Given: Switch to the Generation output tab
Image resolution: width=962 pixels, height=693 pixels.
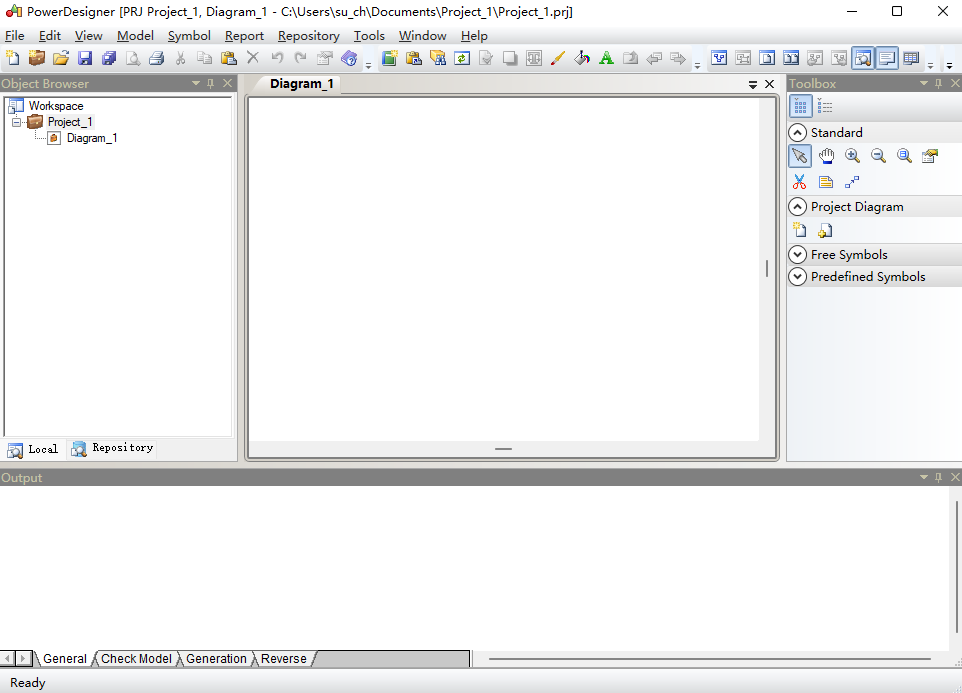Looking at the screenshot, I should point(216,659).
